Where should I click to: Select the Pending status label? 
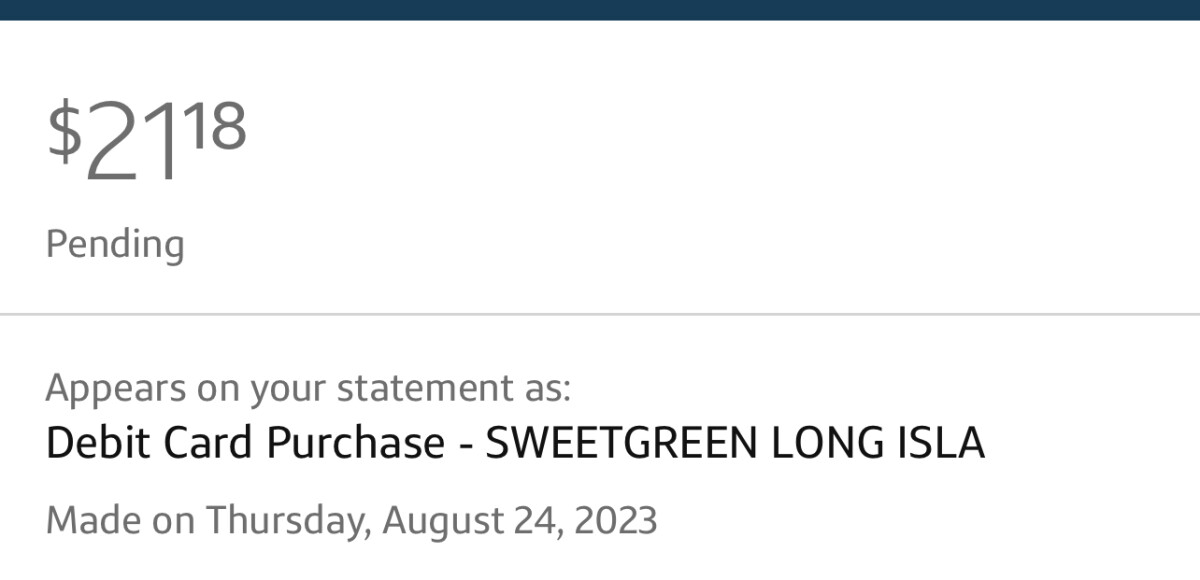[x=115, y=244]
